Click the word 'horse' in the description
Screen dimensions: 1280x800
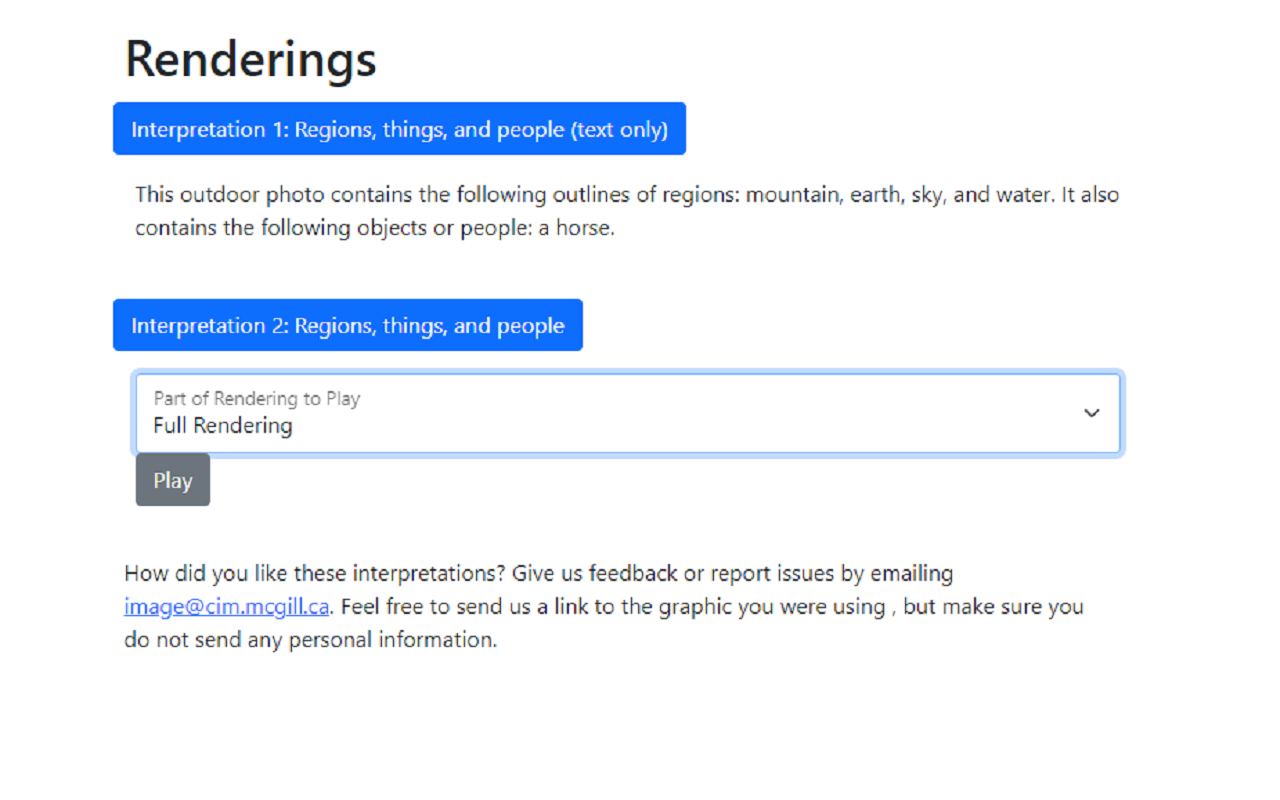pos(582,228)
